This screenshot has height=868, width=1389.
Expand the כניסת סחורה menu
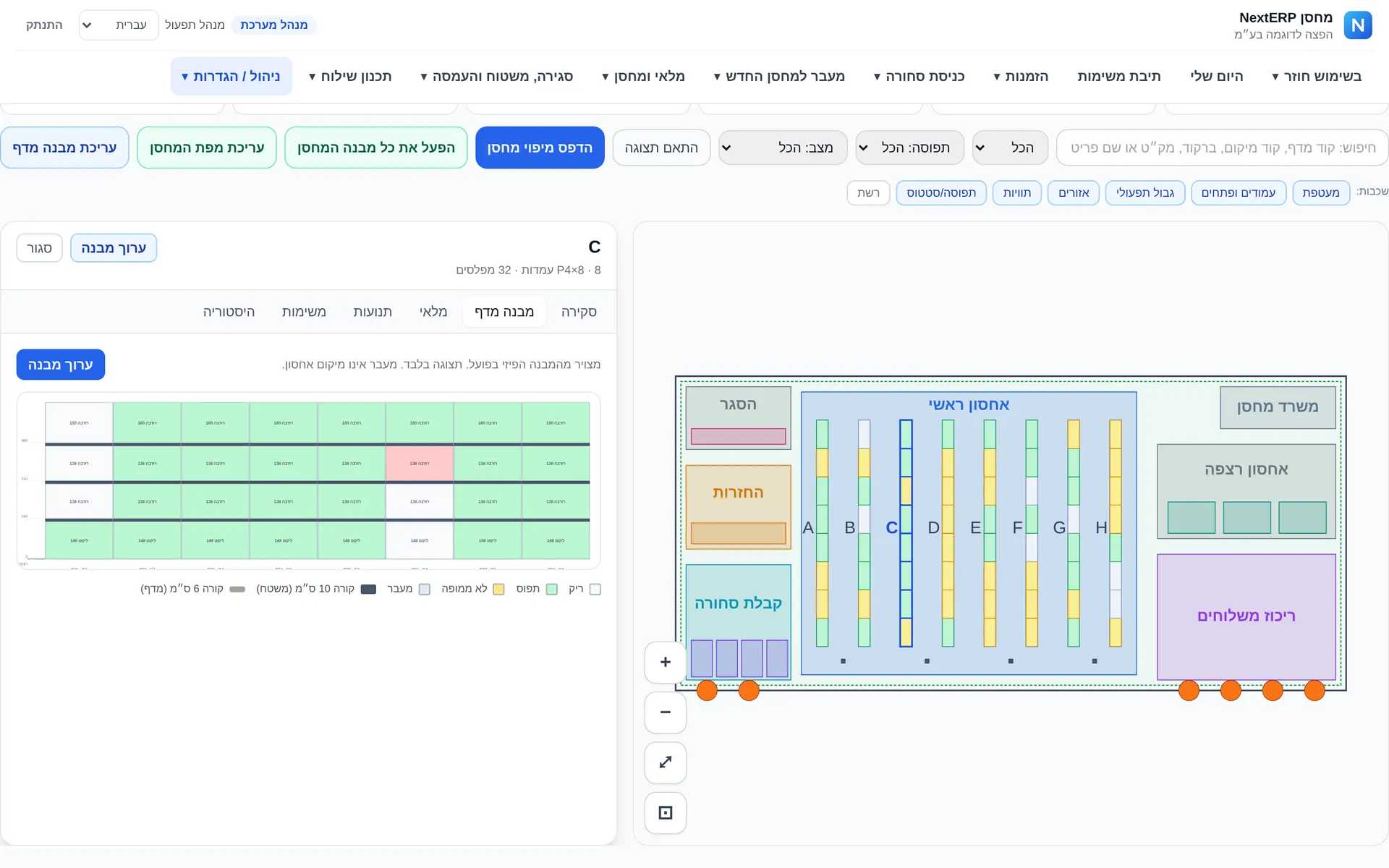pos(919,76)
